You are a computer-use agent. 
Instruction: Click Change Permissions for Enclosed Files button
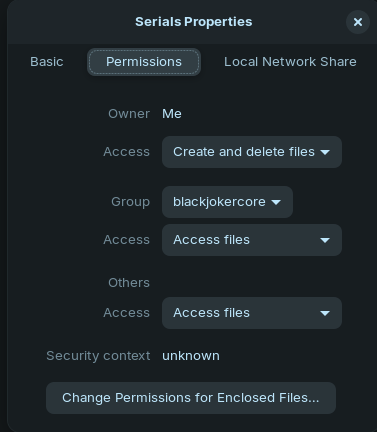pyautogui.click(x=191, y=398)
